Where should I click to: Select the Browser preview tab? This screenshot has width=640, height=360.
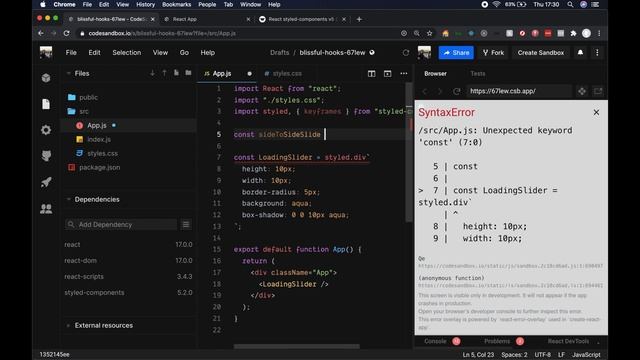436,73
